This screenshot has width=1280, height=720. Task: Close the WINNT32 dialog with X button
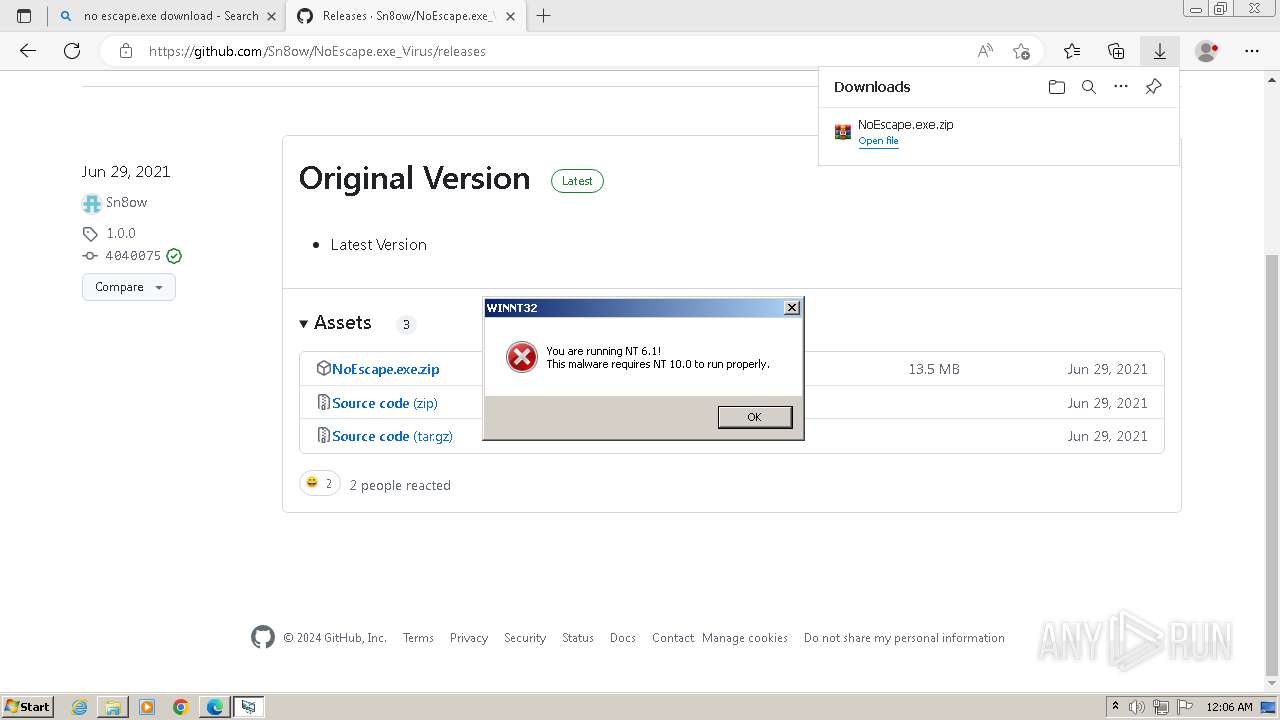pyautogui.click(x=792, y=308)
